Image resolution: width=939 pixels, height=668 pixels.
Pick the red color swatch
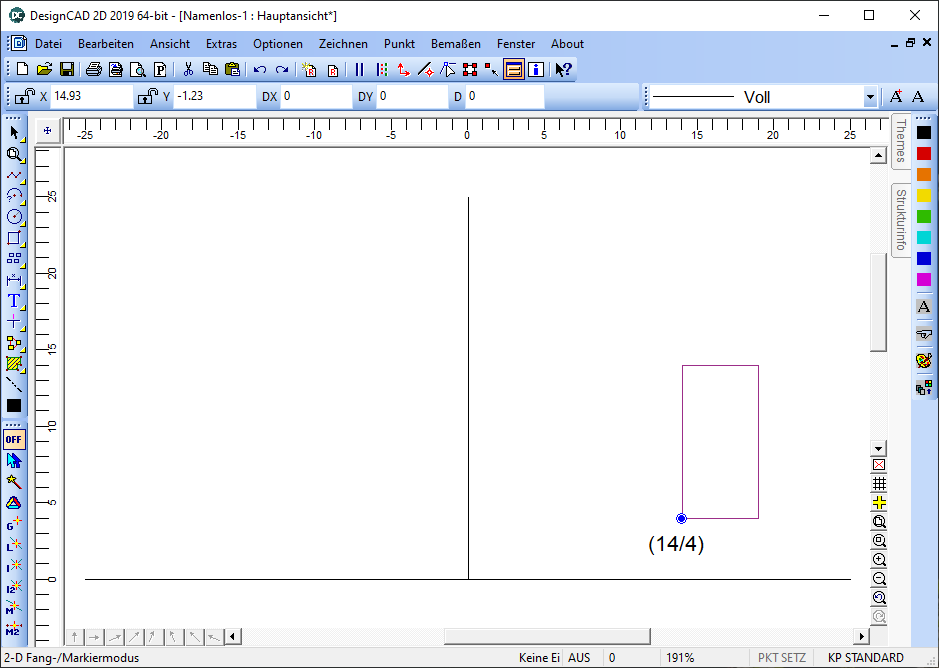click(923, 154)
